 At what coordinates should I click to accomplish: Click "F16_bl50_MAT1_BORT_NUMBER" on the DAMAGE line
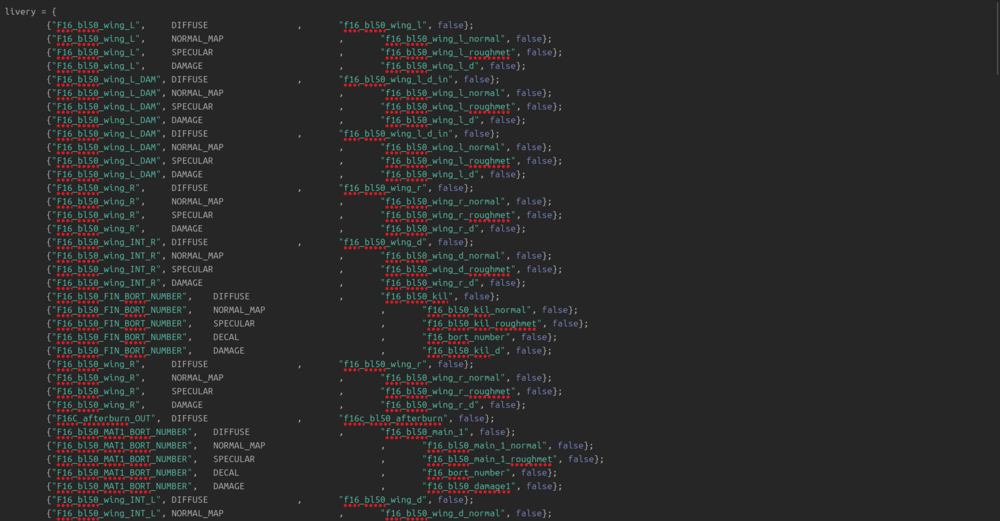pos(122,487)
